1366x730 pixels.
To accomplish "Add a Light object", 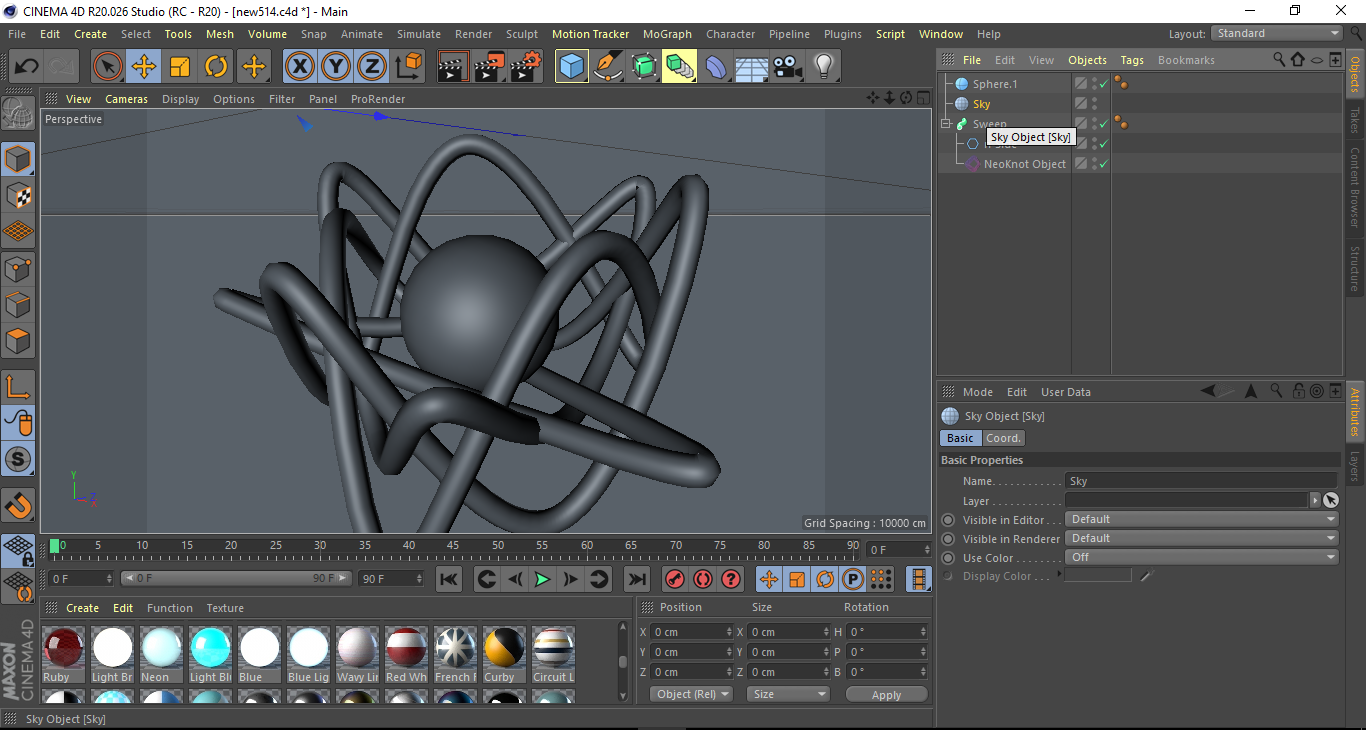I will click(x=824, y=67).
